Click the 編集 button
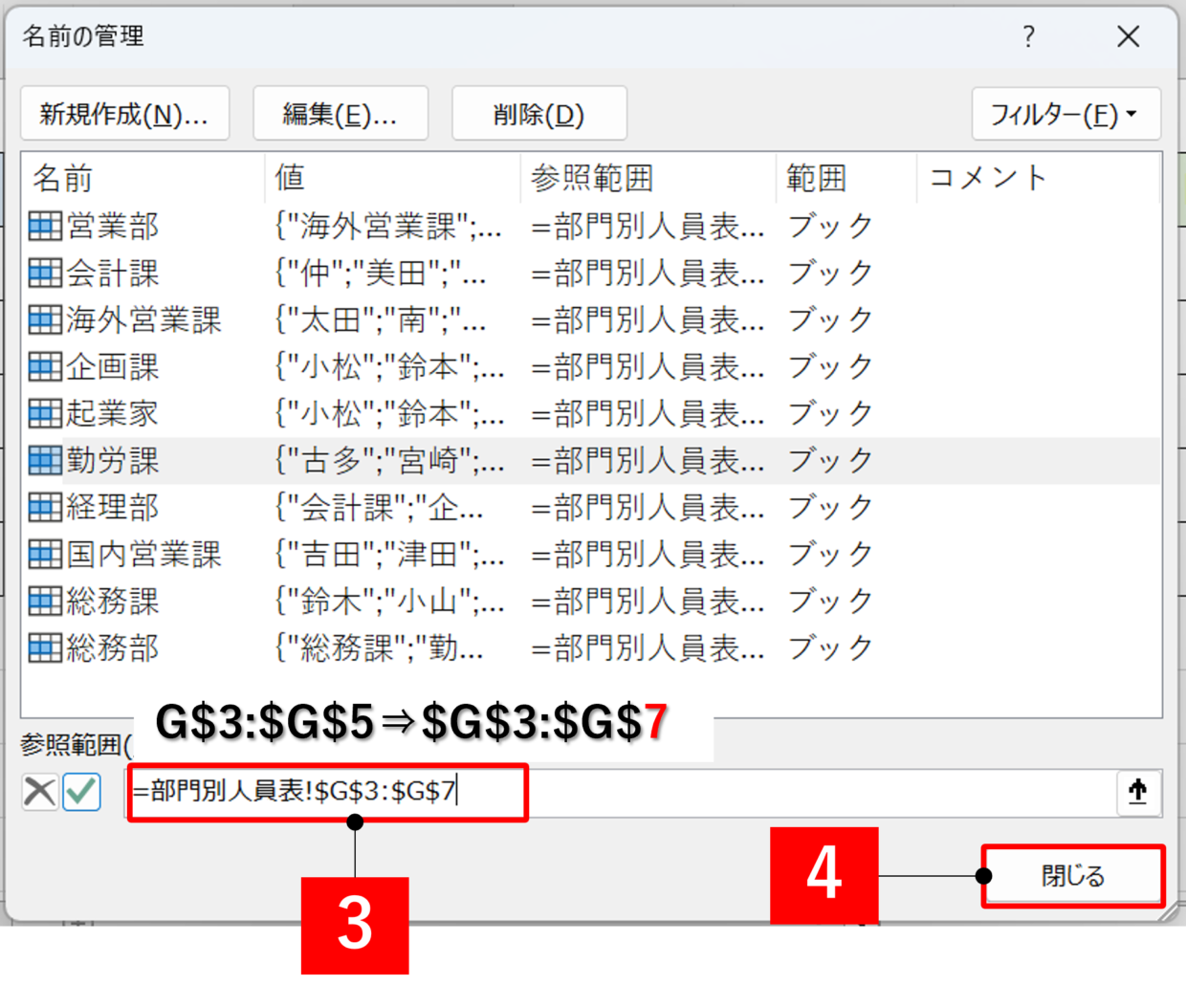The image size is (1186, 1008). 340,115
